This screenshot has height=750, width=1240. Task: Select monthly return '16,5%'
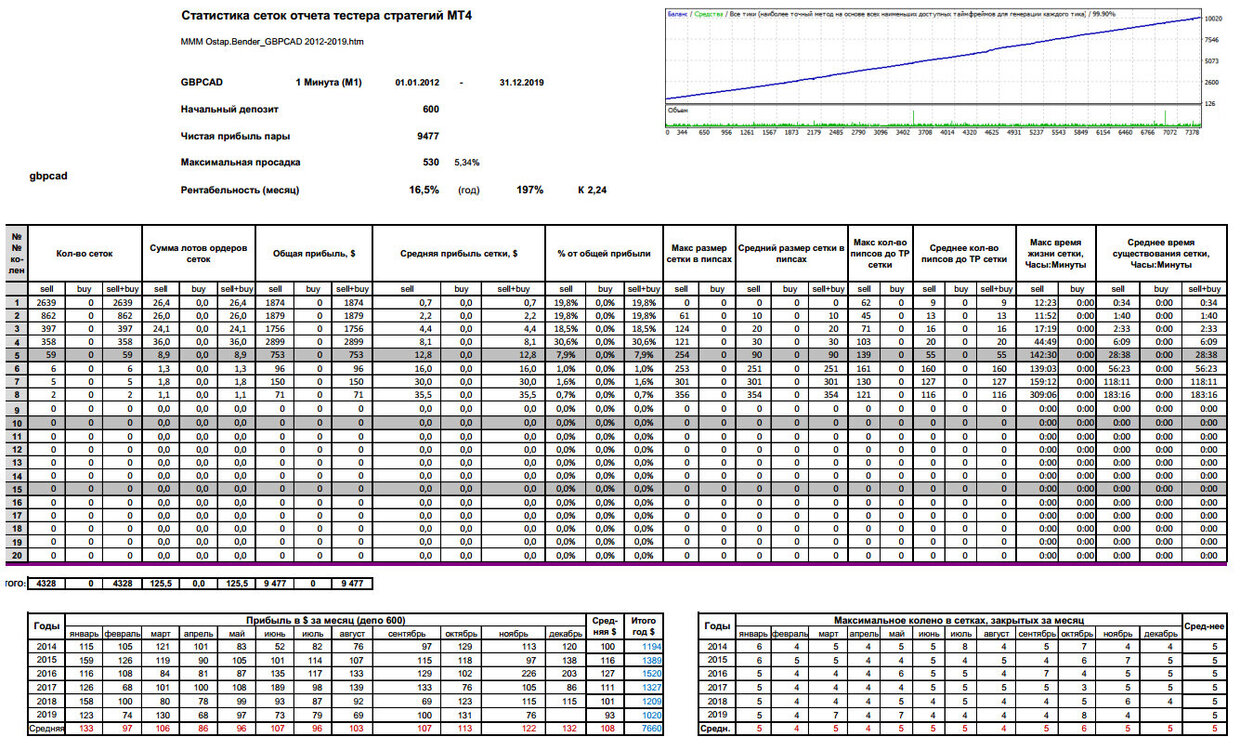coord(425,190)
